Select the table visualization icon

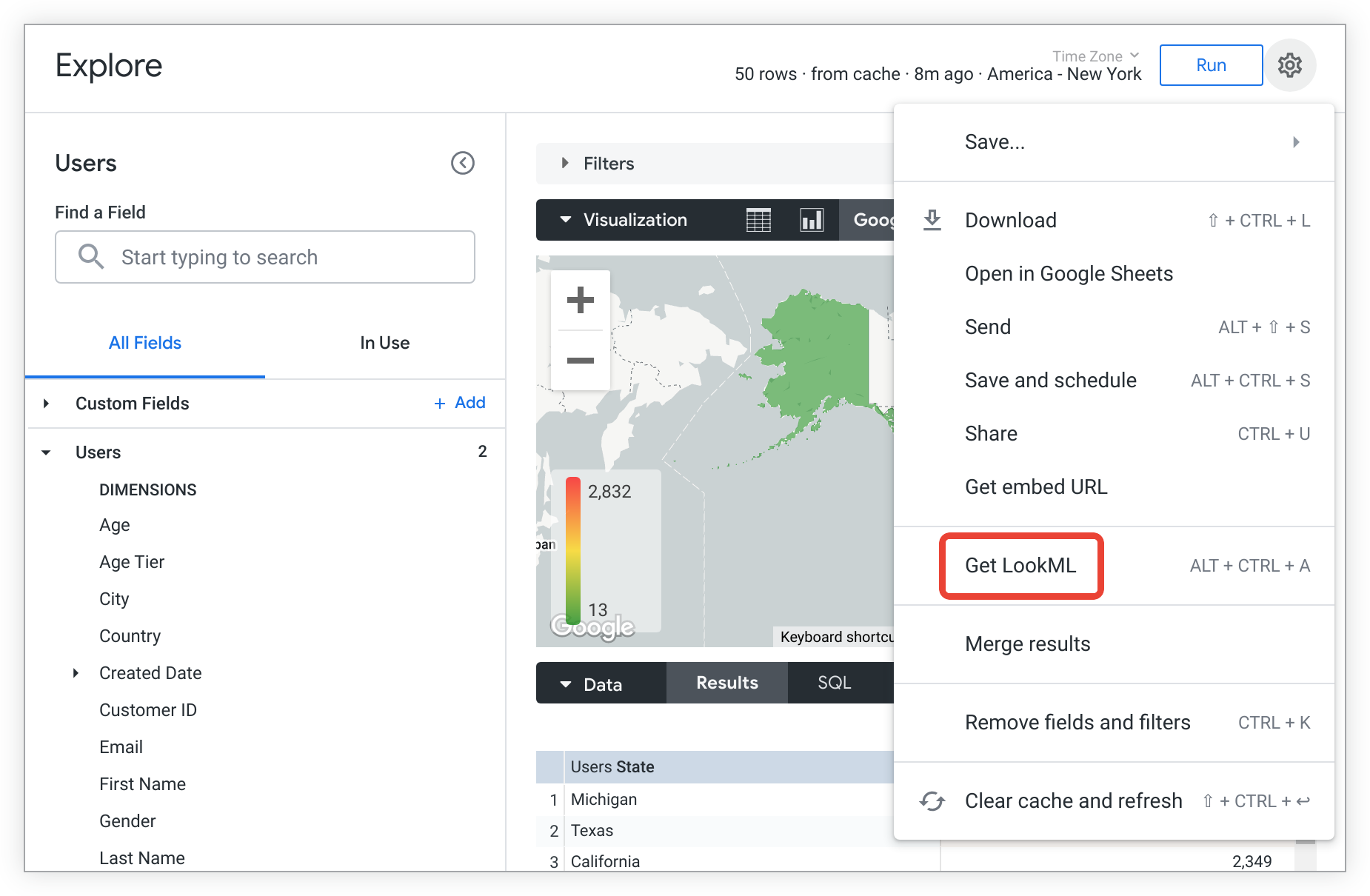point(757,219)
